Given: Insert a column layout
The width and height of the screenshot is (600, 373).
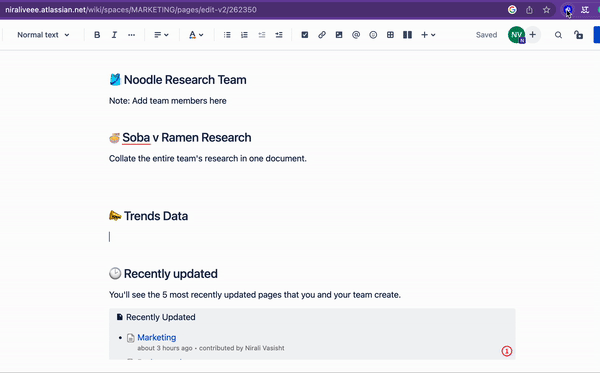Looking at the screenshot, I should click(x=408, y=35).
